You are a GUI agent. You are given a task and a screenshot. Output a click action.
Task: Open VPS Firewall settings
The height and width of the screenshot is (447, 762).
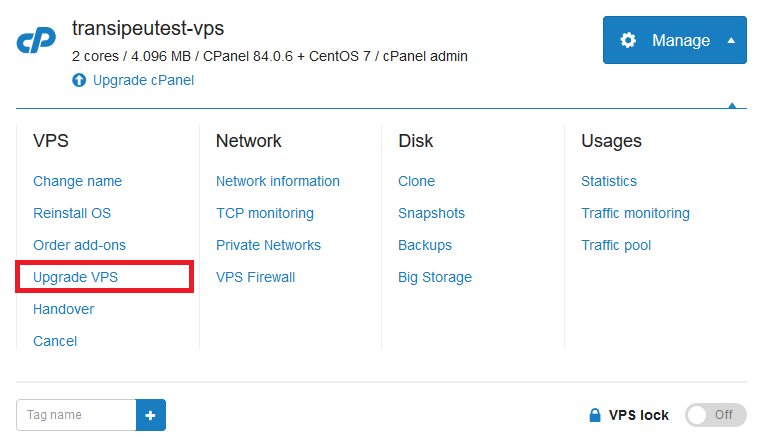[256, 277]
